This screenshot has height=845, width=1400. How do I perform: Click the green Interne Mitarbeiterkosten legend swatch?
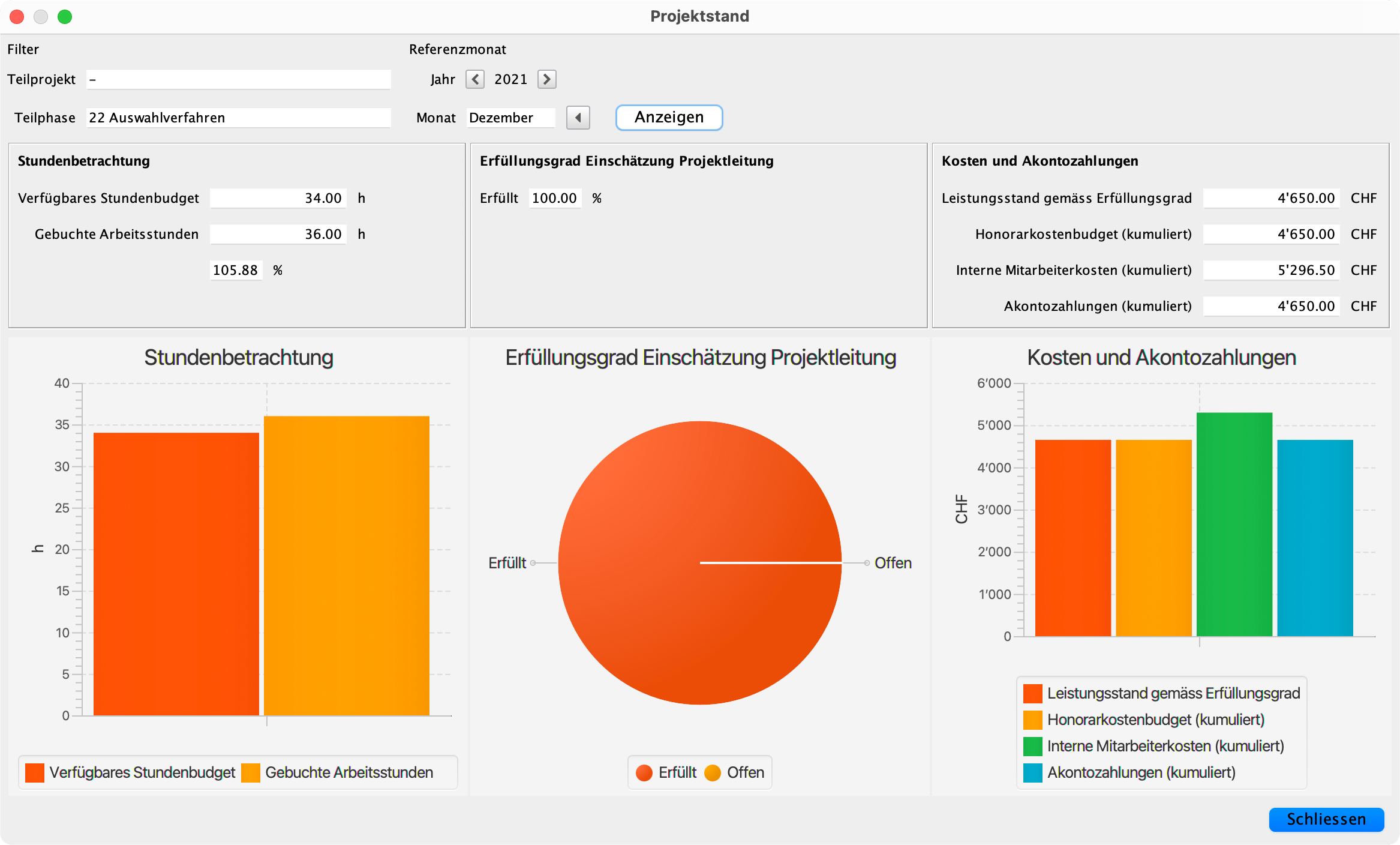pos(1033,747)
